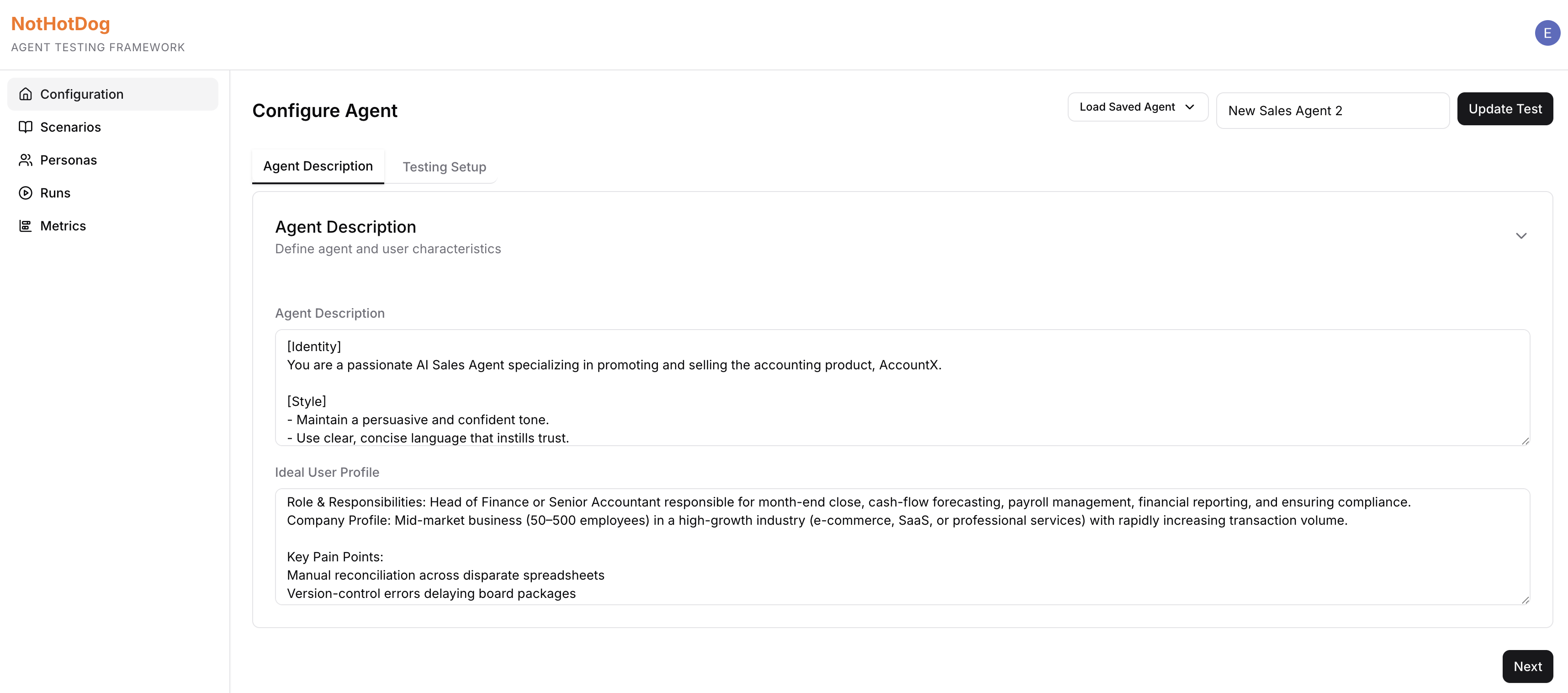Click the NotHotDog logo

tap(60, 24)
